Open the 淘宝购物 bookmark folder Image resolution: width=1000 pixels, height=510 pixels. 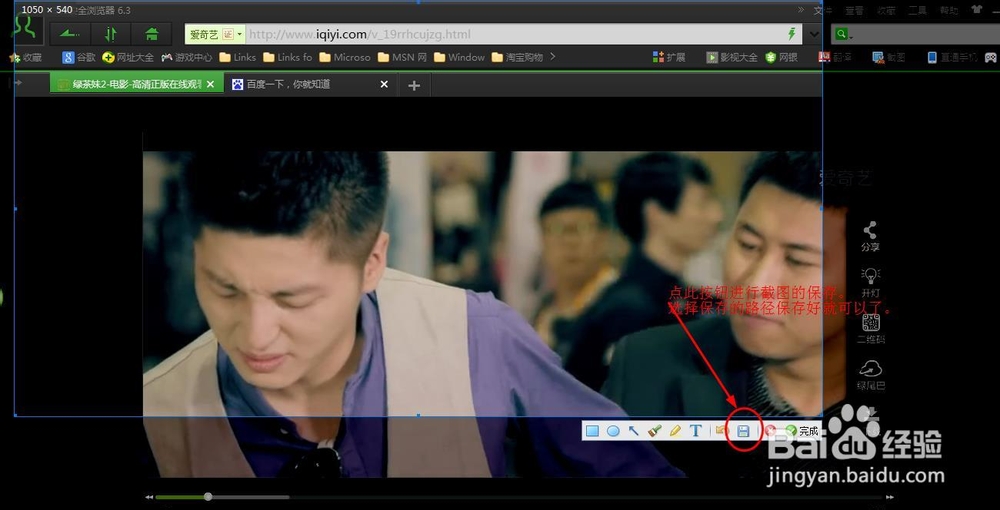pos(517,57)
